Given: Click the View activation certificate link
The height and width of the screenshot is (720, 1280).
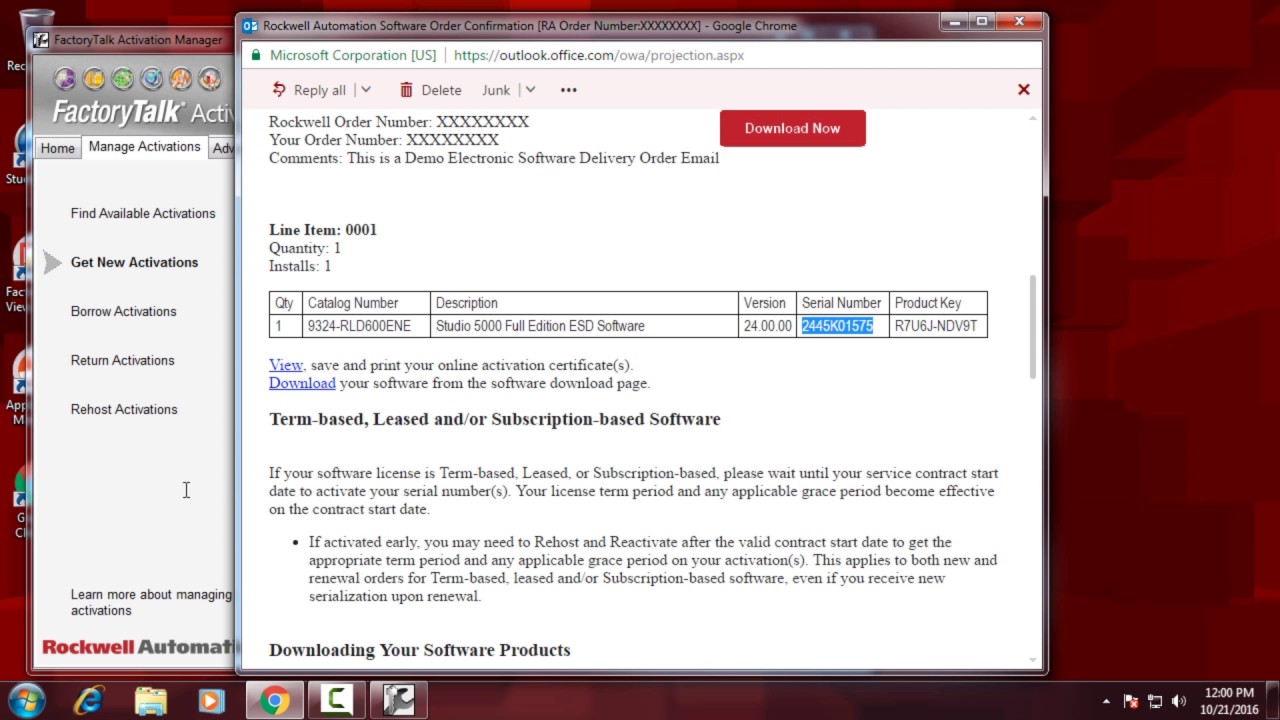Looking at the screenshot, I should click(x=285, y=365).
